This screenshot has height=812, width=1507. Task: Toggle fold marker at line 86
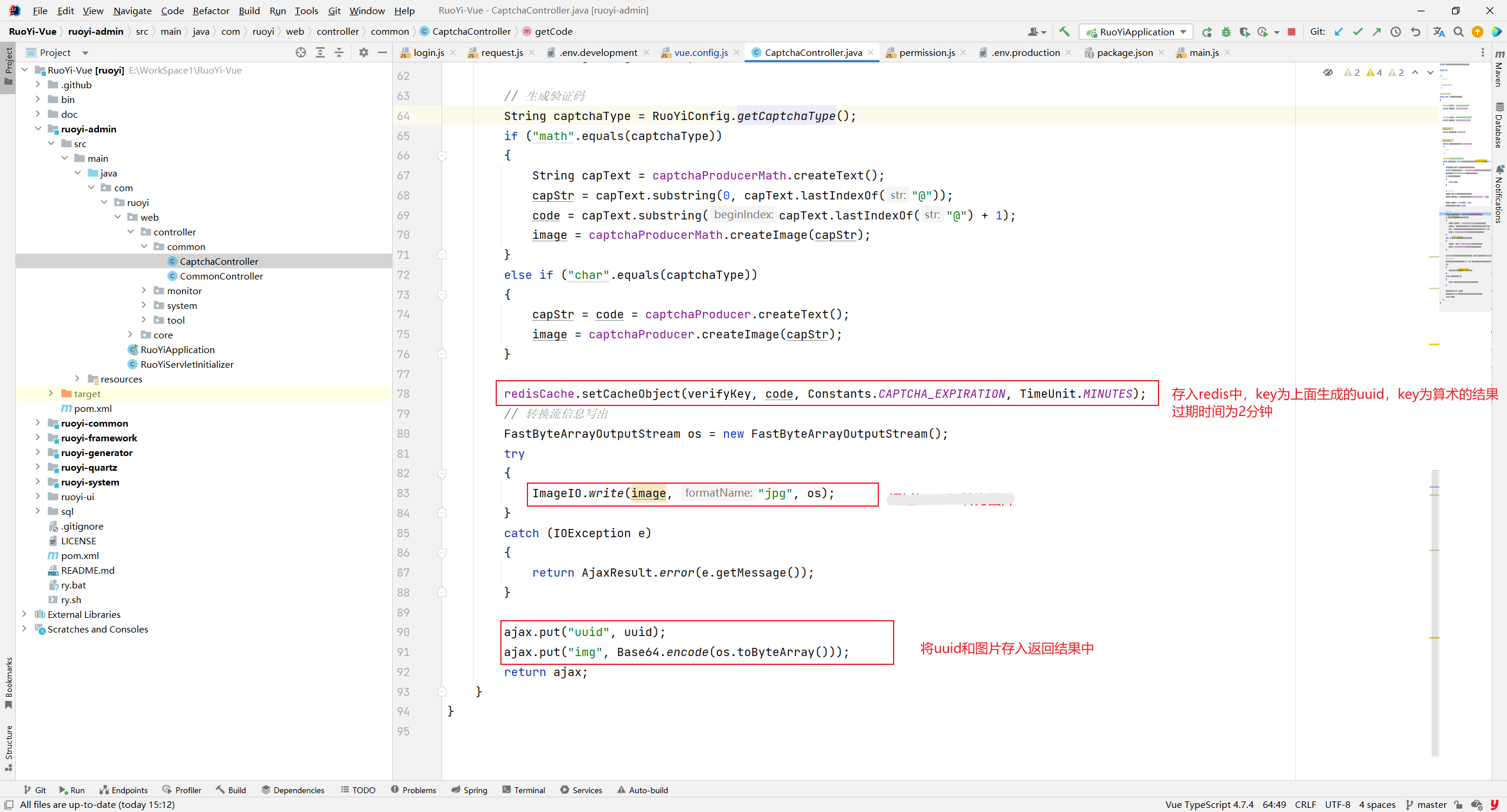[x=442, y=553]
